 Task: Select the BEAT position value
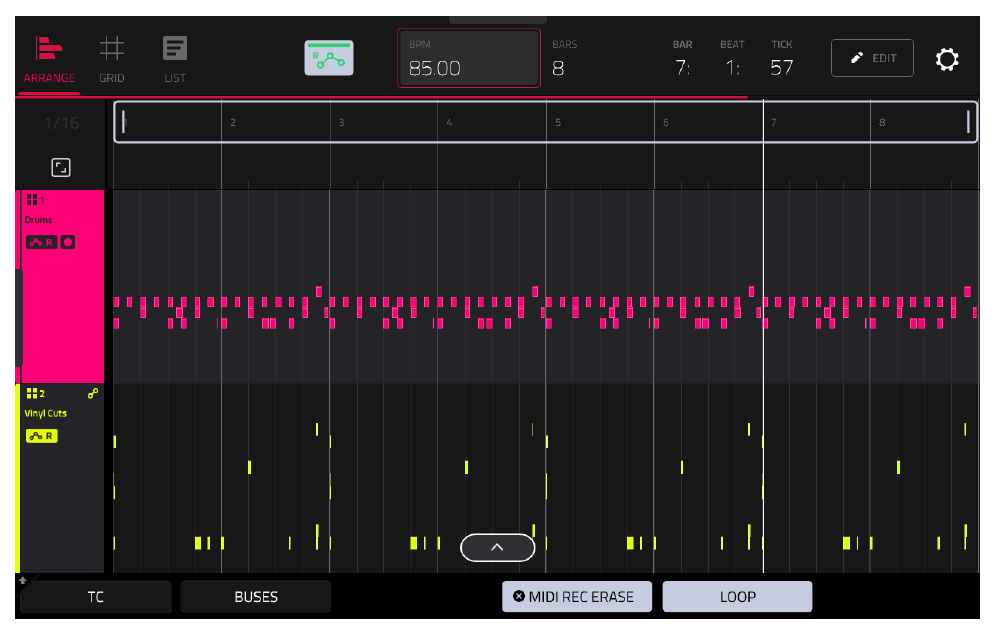click(x=732, y=68)
